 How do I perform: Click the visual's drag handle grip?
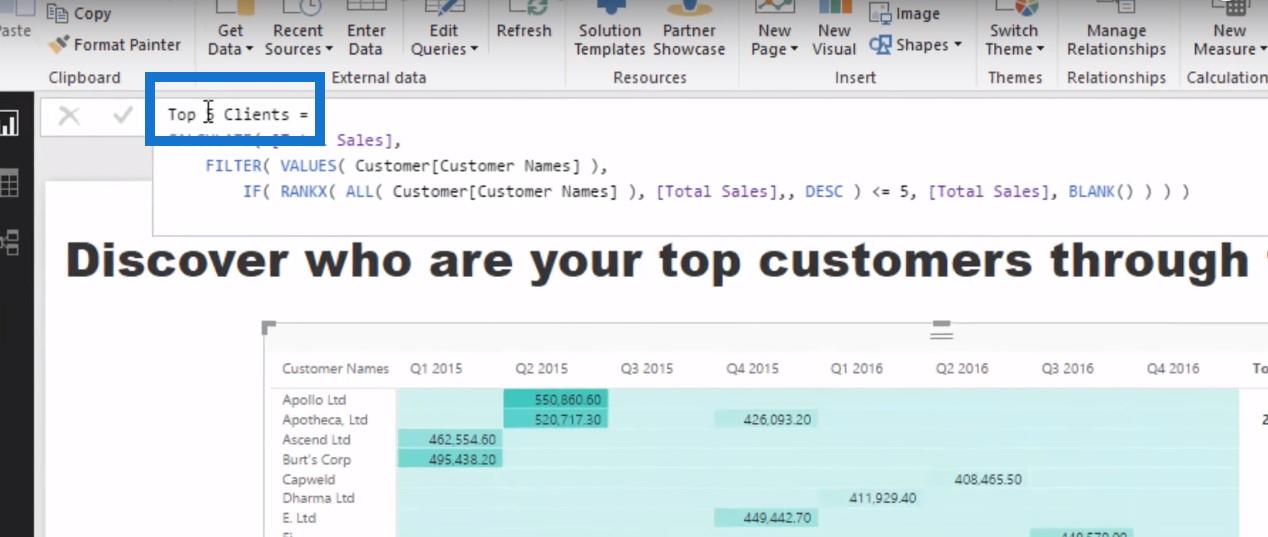pyautogui.click(x=941, y=332)
